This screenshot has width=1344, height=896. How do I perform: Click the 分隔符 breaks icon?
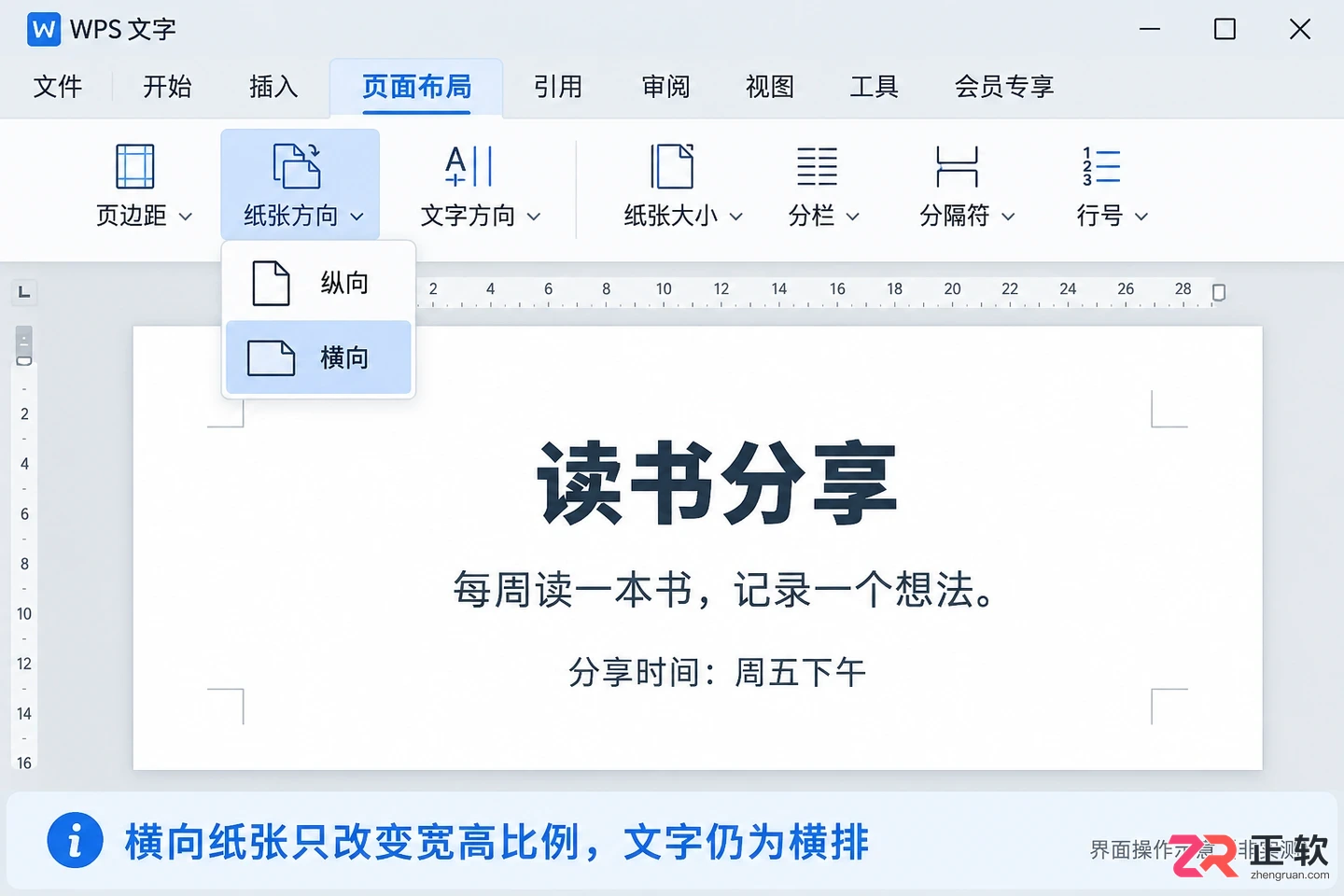[957, 166]
